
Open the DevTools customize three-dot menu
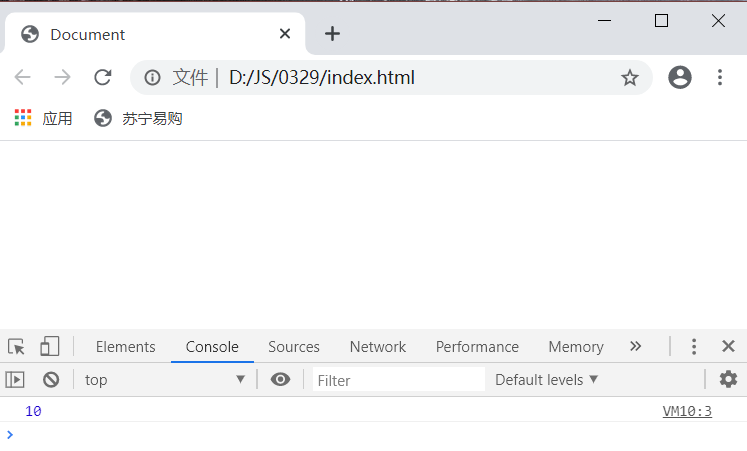[694, 346]
